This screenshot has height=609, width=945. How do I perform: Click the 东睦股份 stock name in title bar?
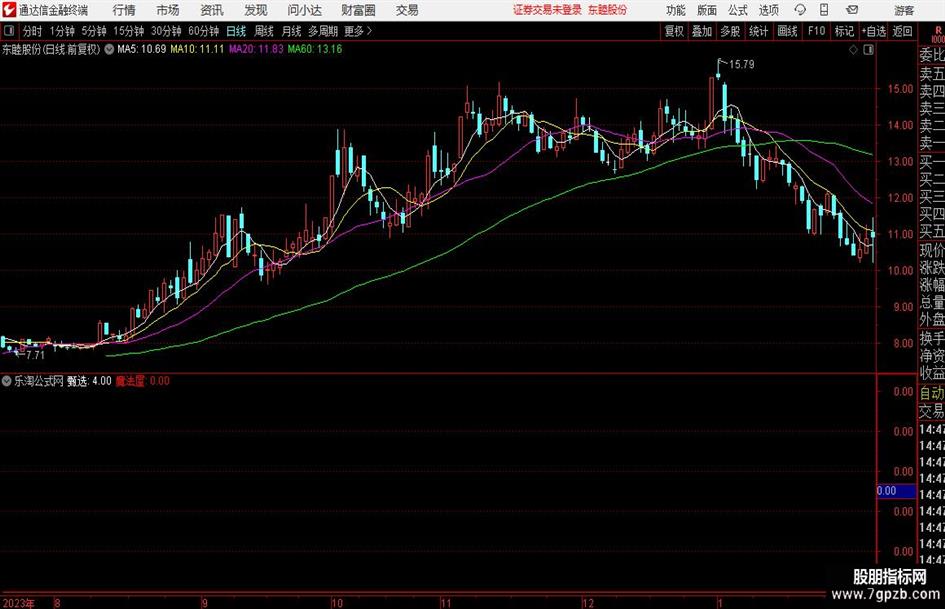tap(608, 10)
